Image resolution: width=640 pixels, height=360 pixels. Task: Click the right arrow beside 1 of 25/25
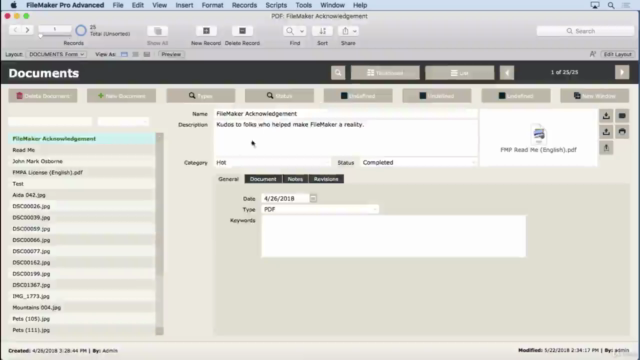click(x=622, y=73)
